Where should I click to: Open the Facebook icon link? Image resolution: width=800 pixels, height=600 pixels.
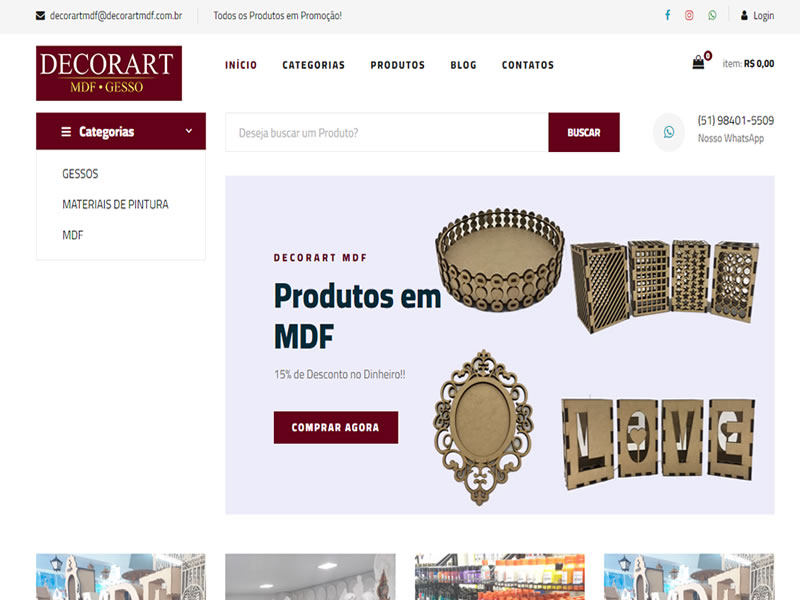[x=667, y=15]
